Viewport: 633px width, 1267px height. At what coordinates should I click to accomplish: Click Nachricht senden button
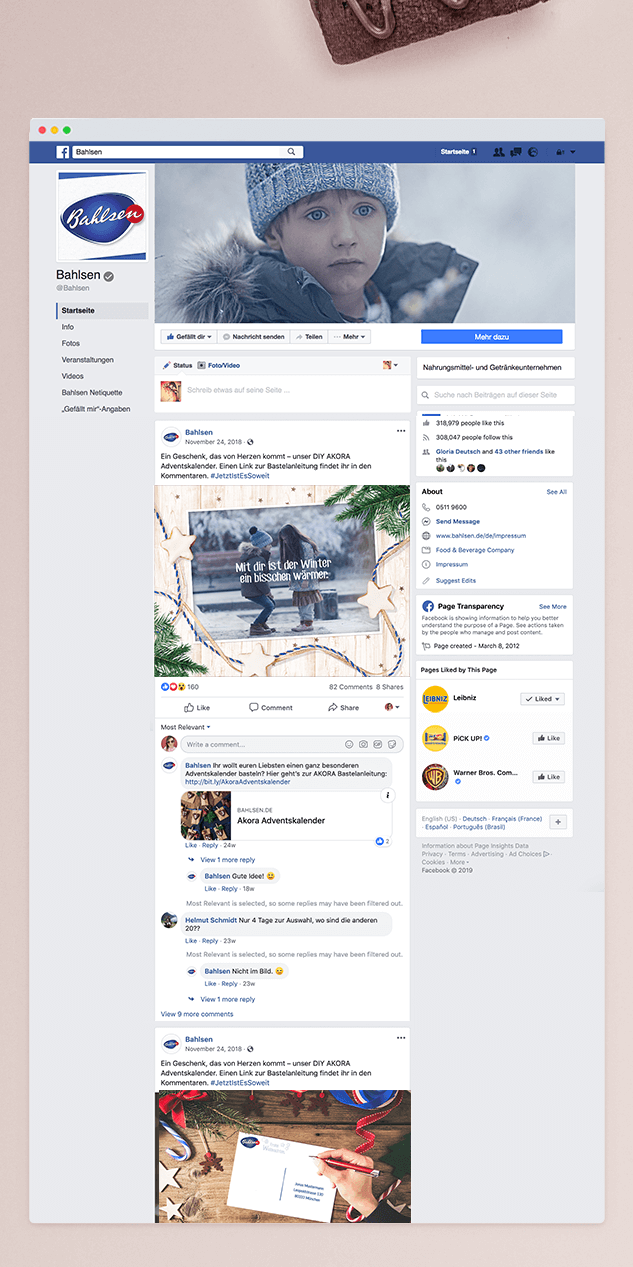253,337
